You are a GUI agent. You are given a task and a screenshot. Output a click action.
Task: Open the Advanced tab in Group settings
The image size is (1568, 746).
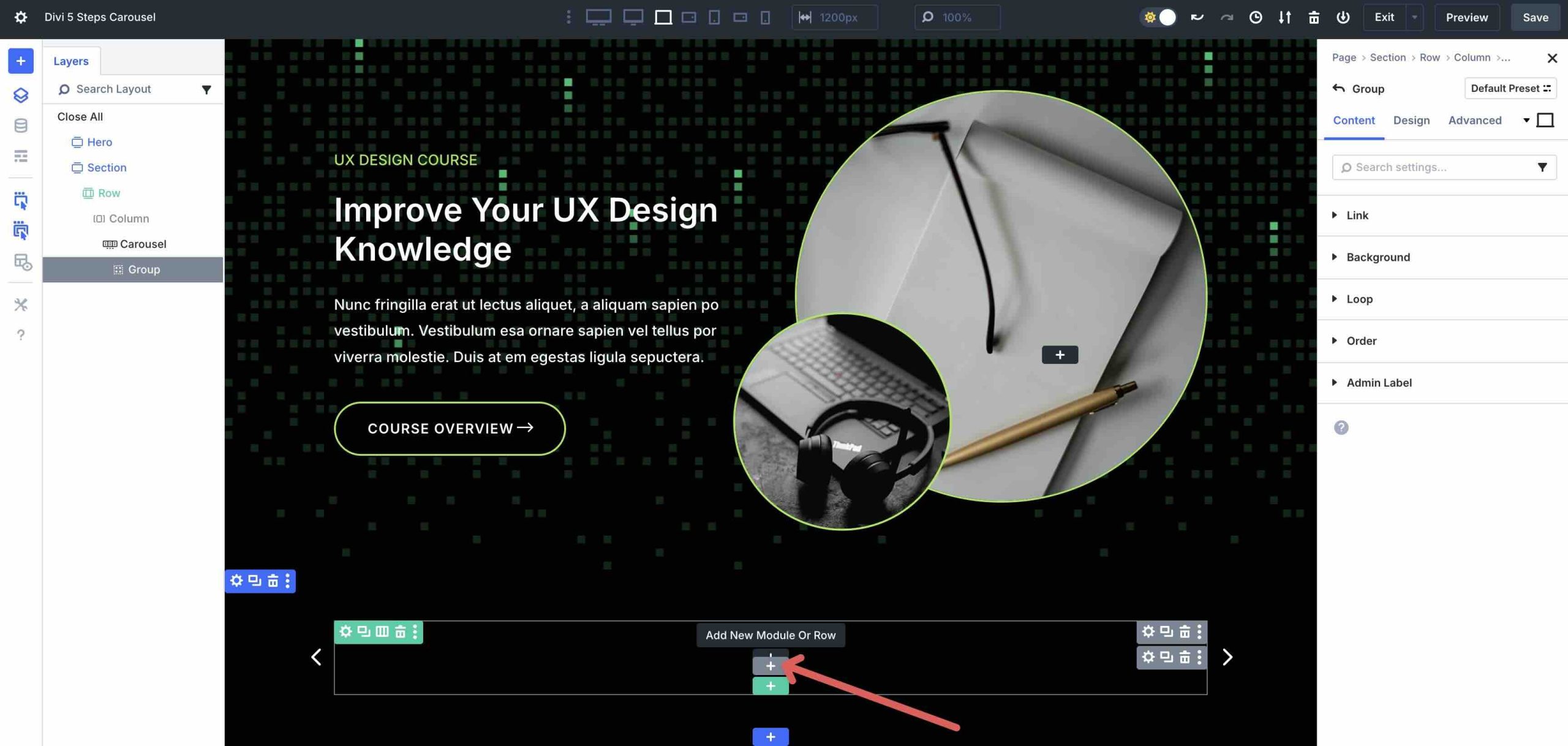1475,120
